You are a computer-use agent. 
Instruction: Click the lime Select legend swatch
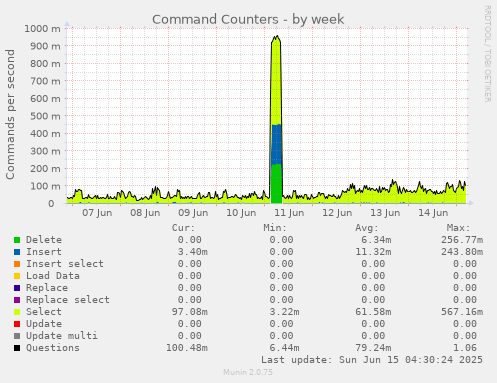[x=17, y=312]
